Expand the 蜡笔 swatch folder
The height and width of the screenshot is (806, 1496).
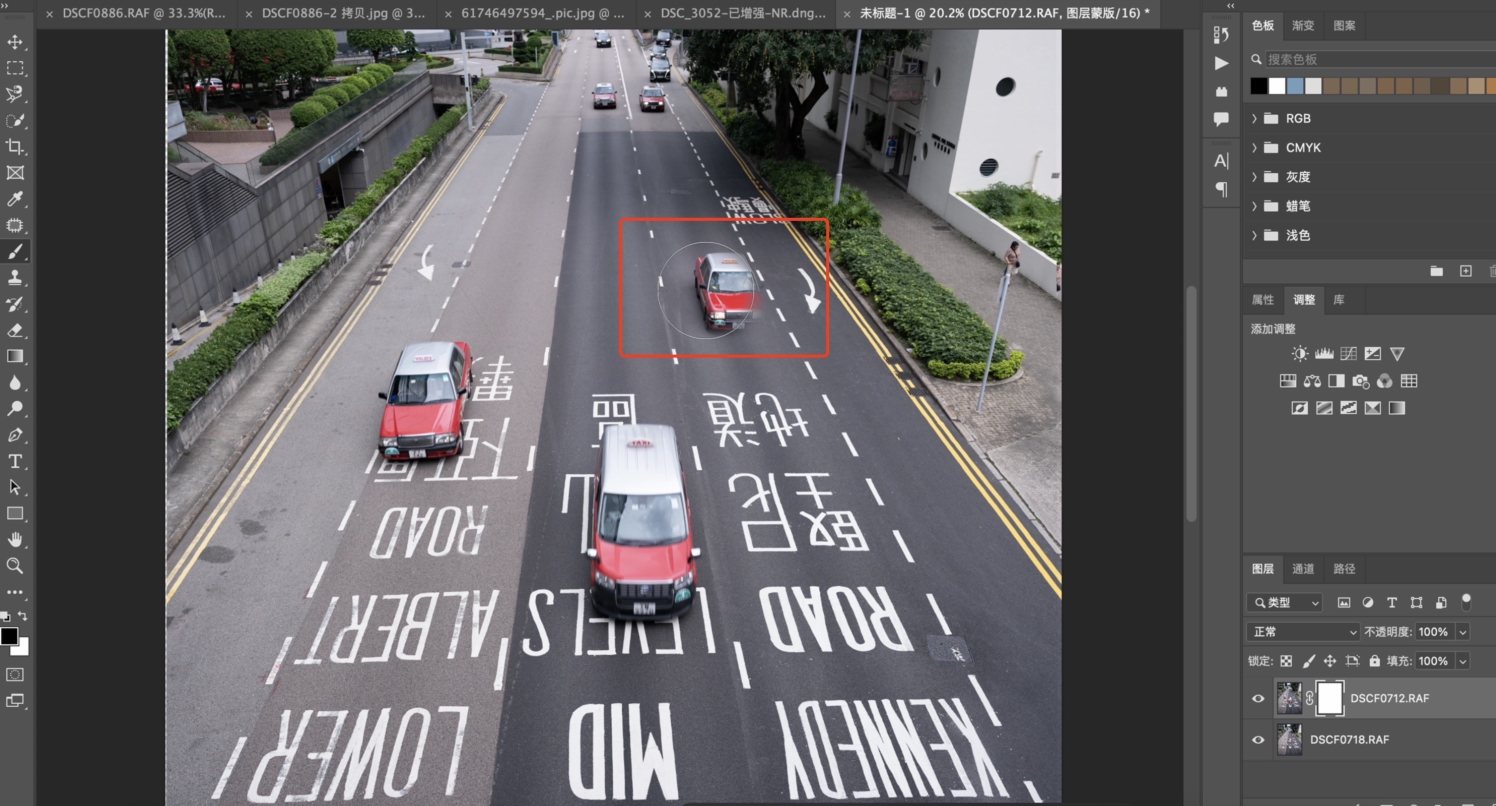click(x=1255, y=206)
